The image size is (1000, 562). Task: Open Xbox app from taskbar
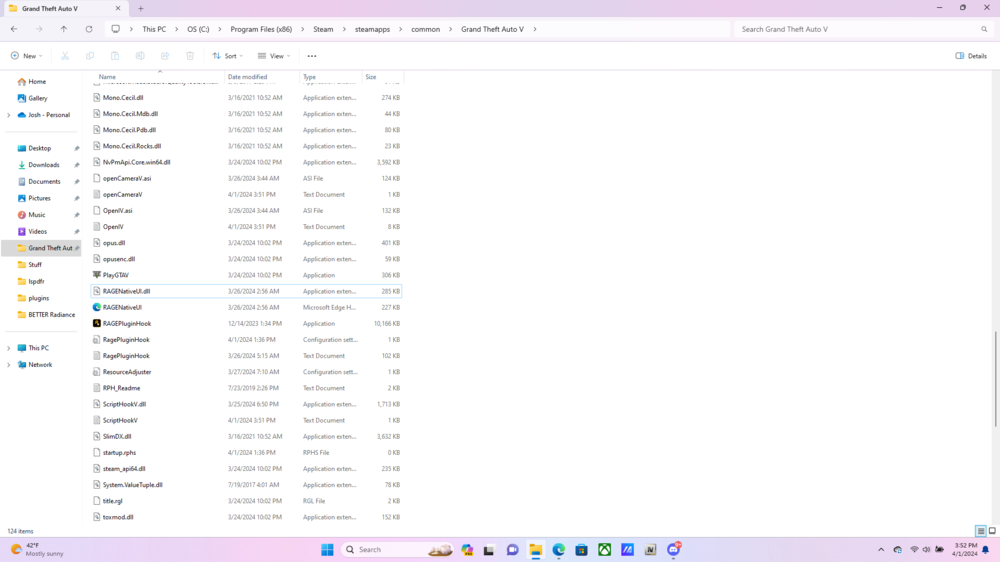(x=605, y=550)
